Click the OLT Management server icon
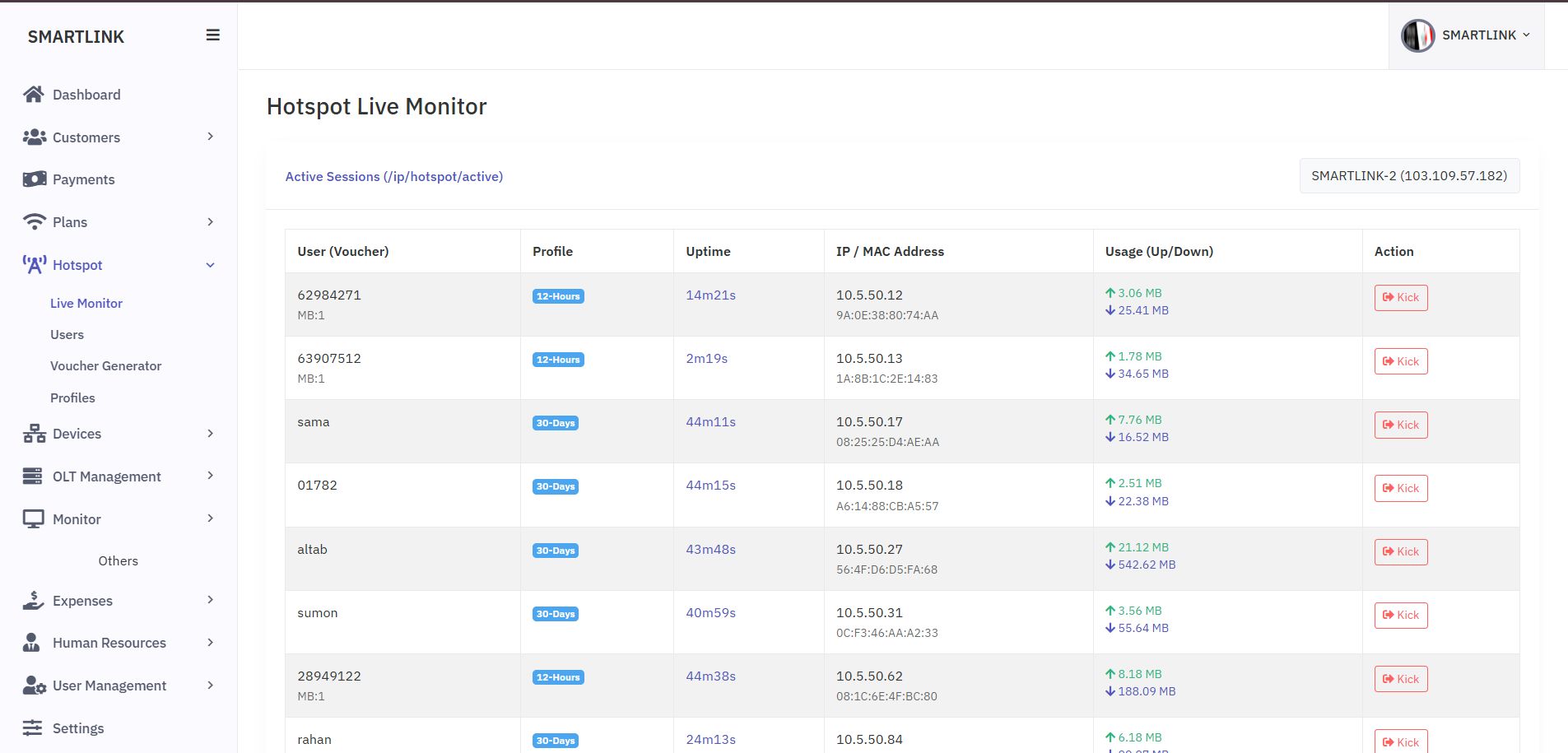The width and height of the screenshot is (1568, 753). (33, 476)
